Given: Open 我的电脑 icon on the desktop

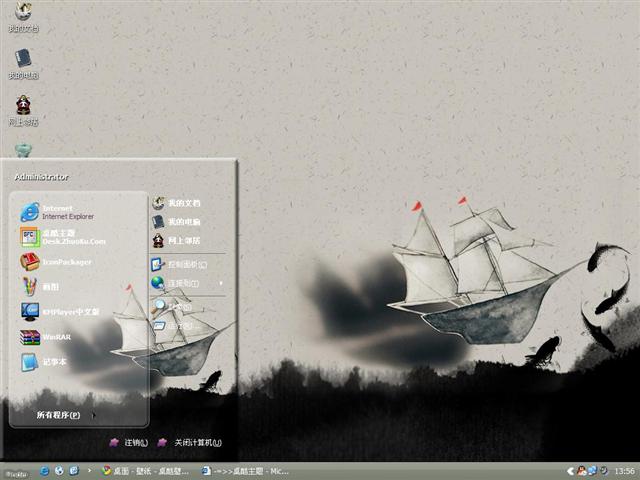Looking at the screenshot, I should point(23,64).
